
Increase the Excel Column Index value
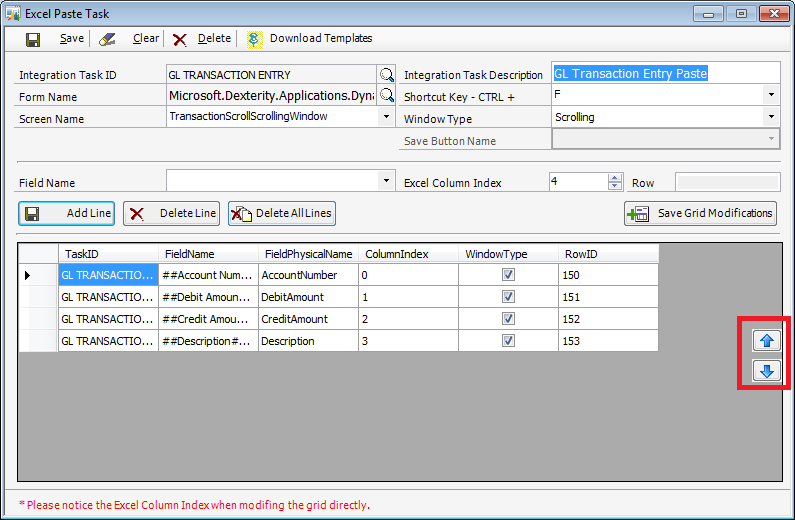(615, 177)
